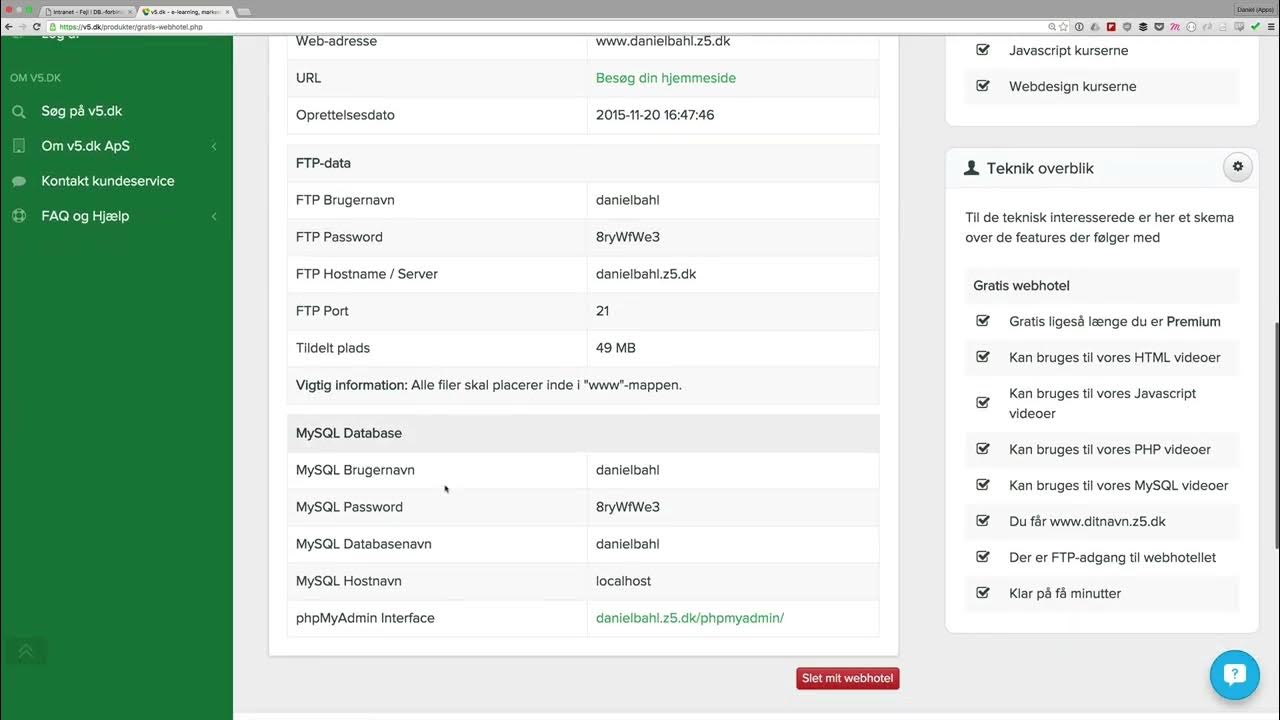Toggle the checkmark beside Gratis ligeså længe du er Premium
Image resolution: width=1280 pixels, height=720 pixels.
click(x=982, y=321)
